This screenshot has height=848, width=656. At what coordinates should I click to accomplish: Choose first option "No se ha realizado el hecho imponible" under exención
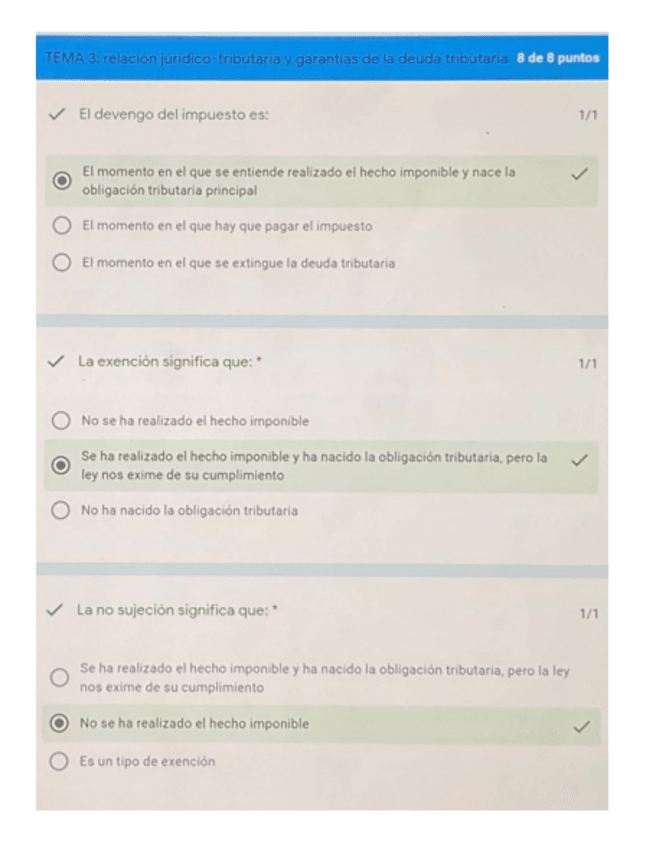(x=61, y=421)
